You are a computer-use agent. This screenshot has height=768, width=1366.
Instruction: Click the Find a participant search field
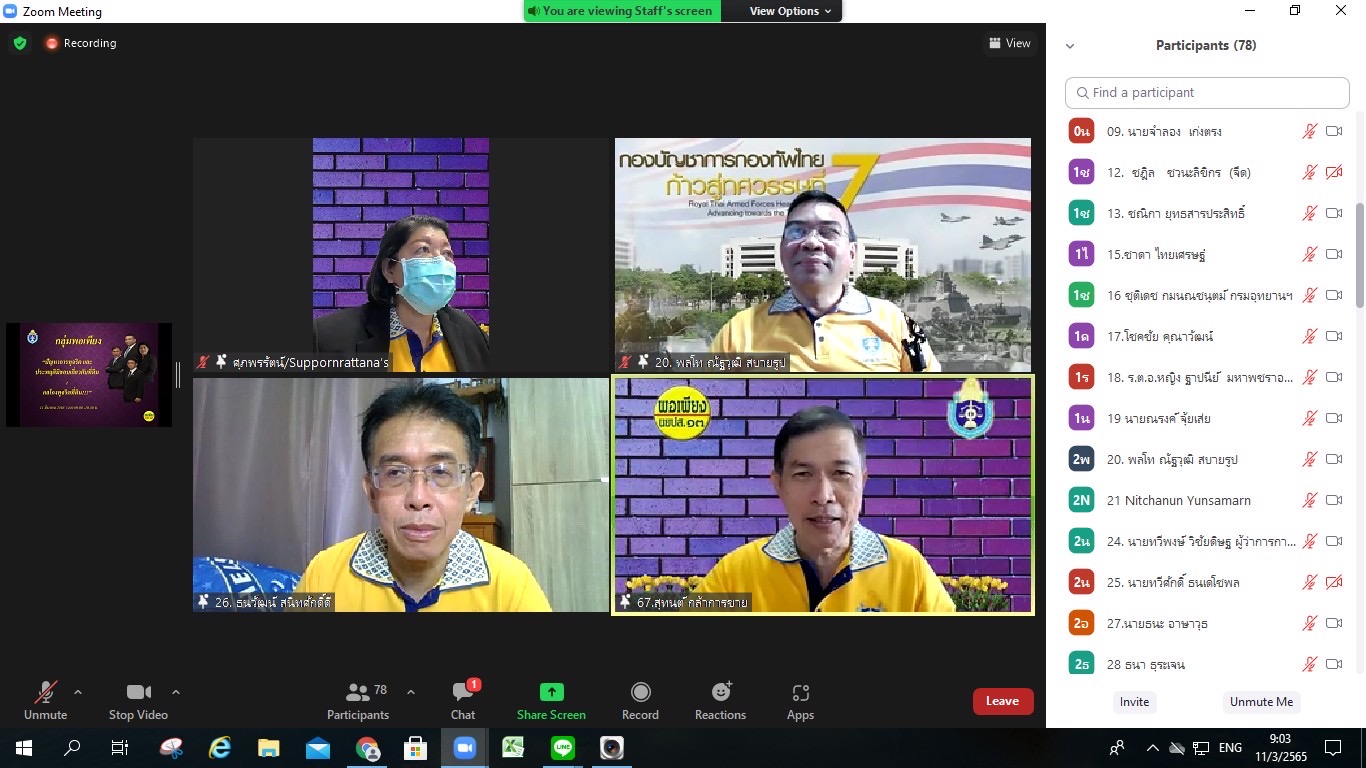(1207, 93)
